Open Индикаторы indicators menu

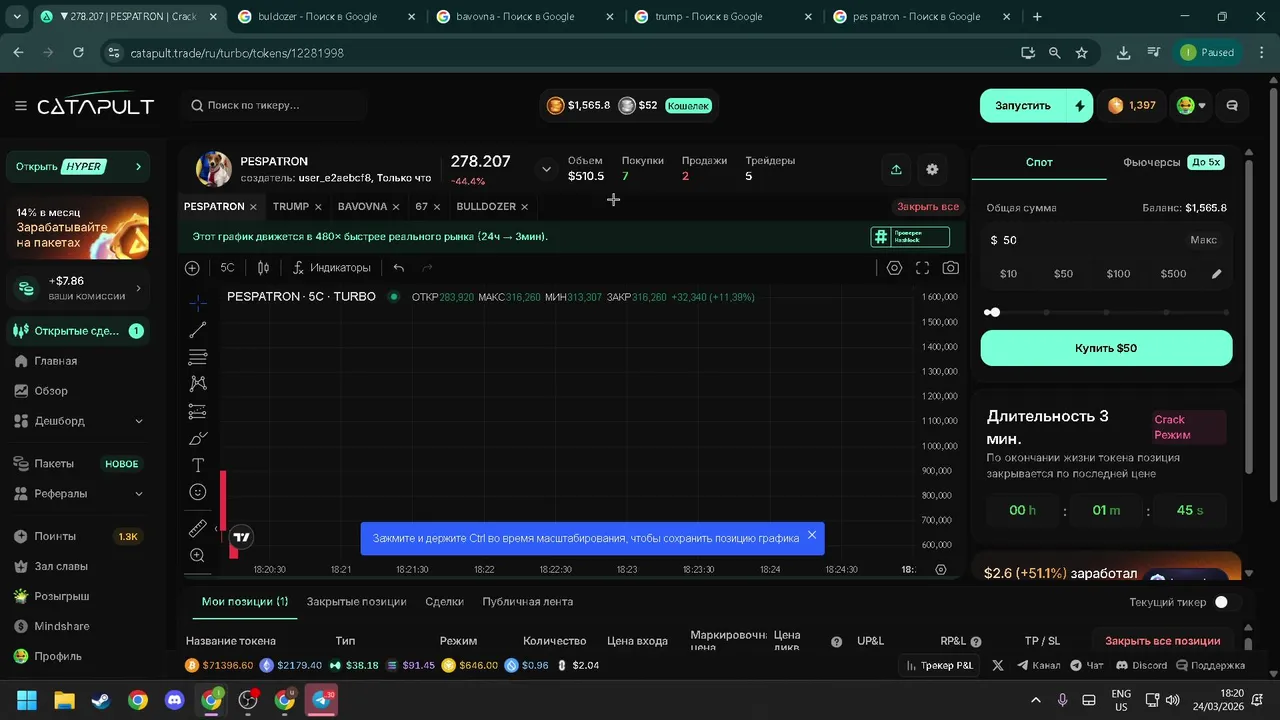click(332, 268)
